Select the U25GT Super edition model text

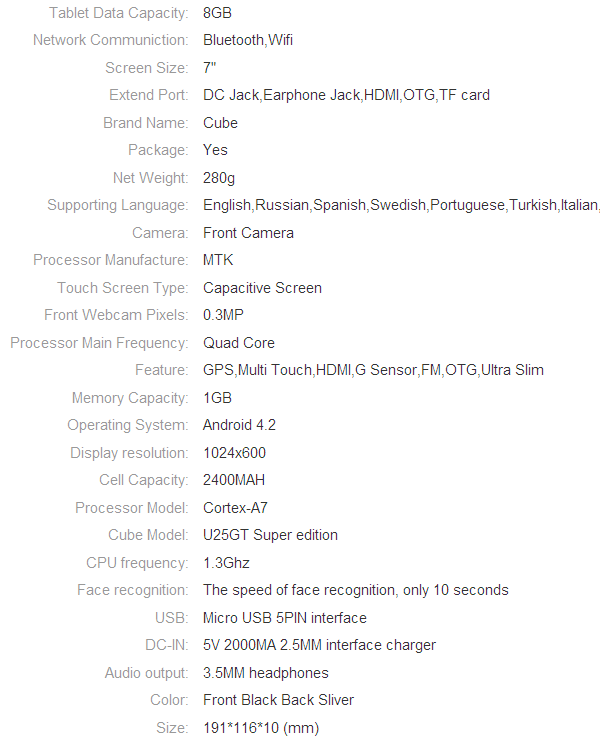click(x=271, y=535)
